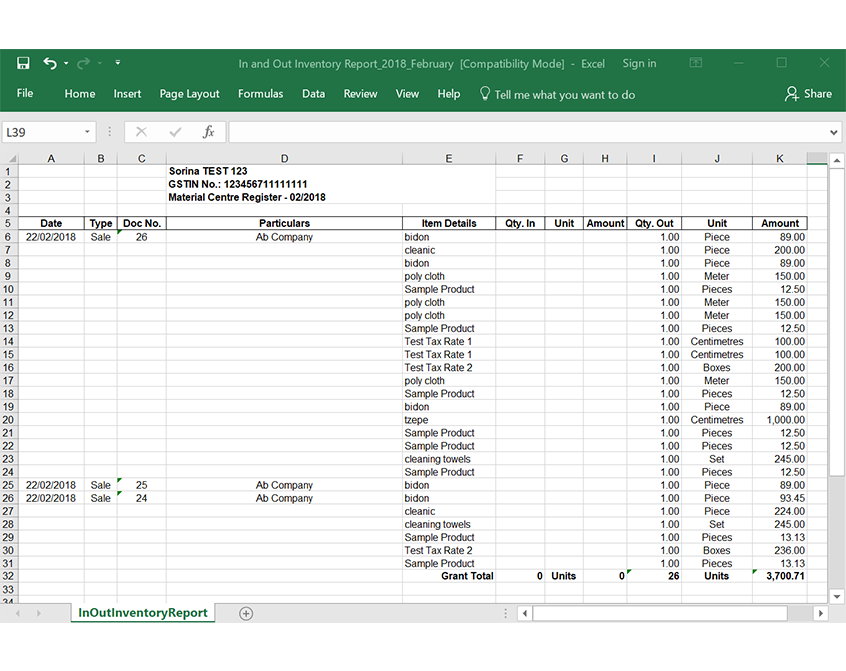Open the Page Layout ribbon tab
This screenshot has width=846, height=671.
pyautogui.click(x=189, y=94)
